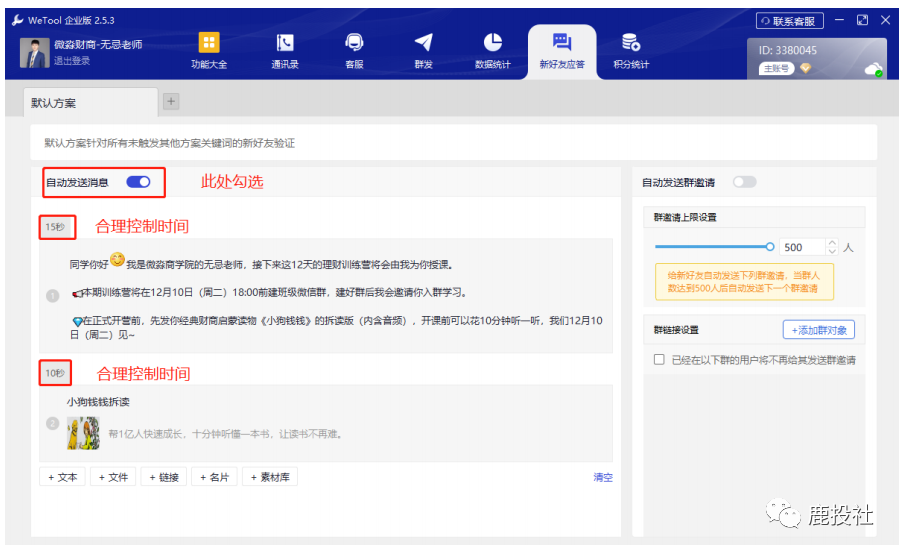Switch to the 新好友应答 tab
Screen dimensions: 903x555
[561, 52]
